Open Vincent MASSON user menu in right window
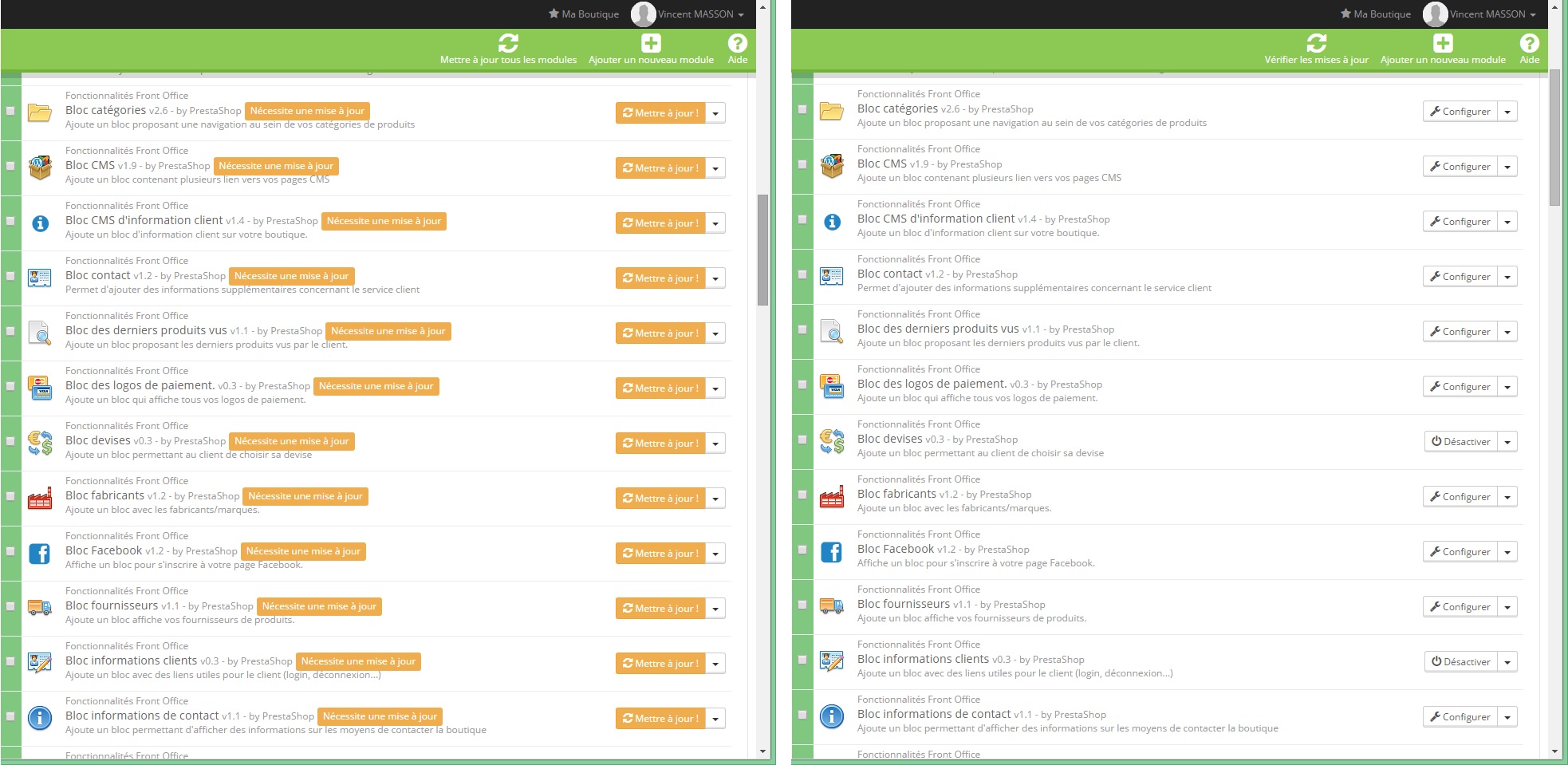The height and width of the screenshot is (765, 1568). [x=1479, y=14]
